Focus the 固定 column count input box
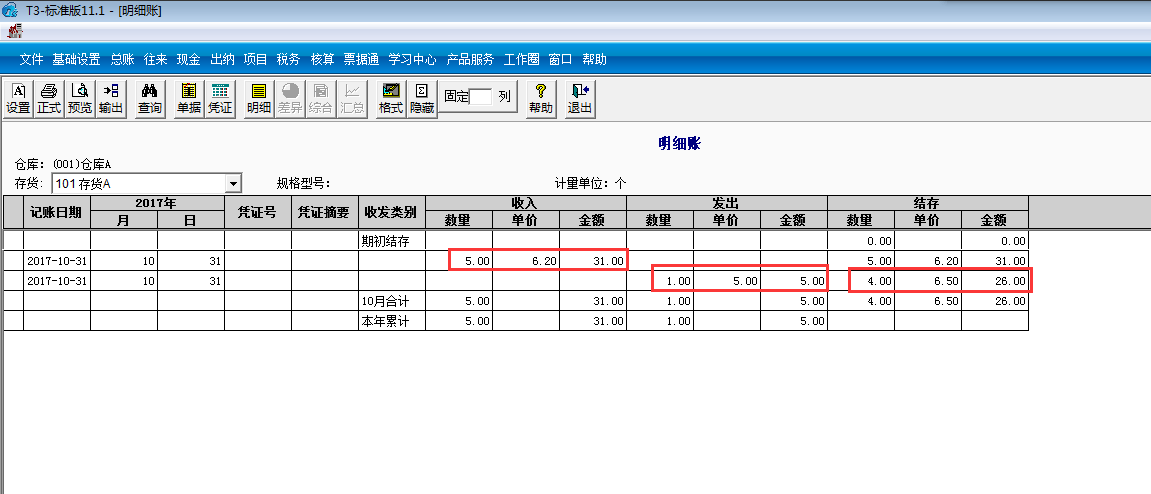The height and width of the screenshot is (494, 1151). [480, 96]
